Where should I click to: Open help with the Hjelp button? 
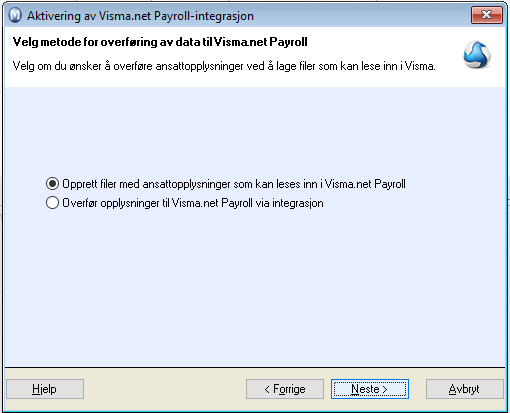[x=45, y=389]
